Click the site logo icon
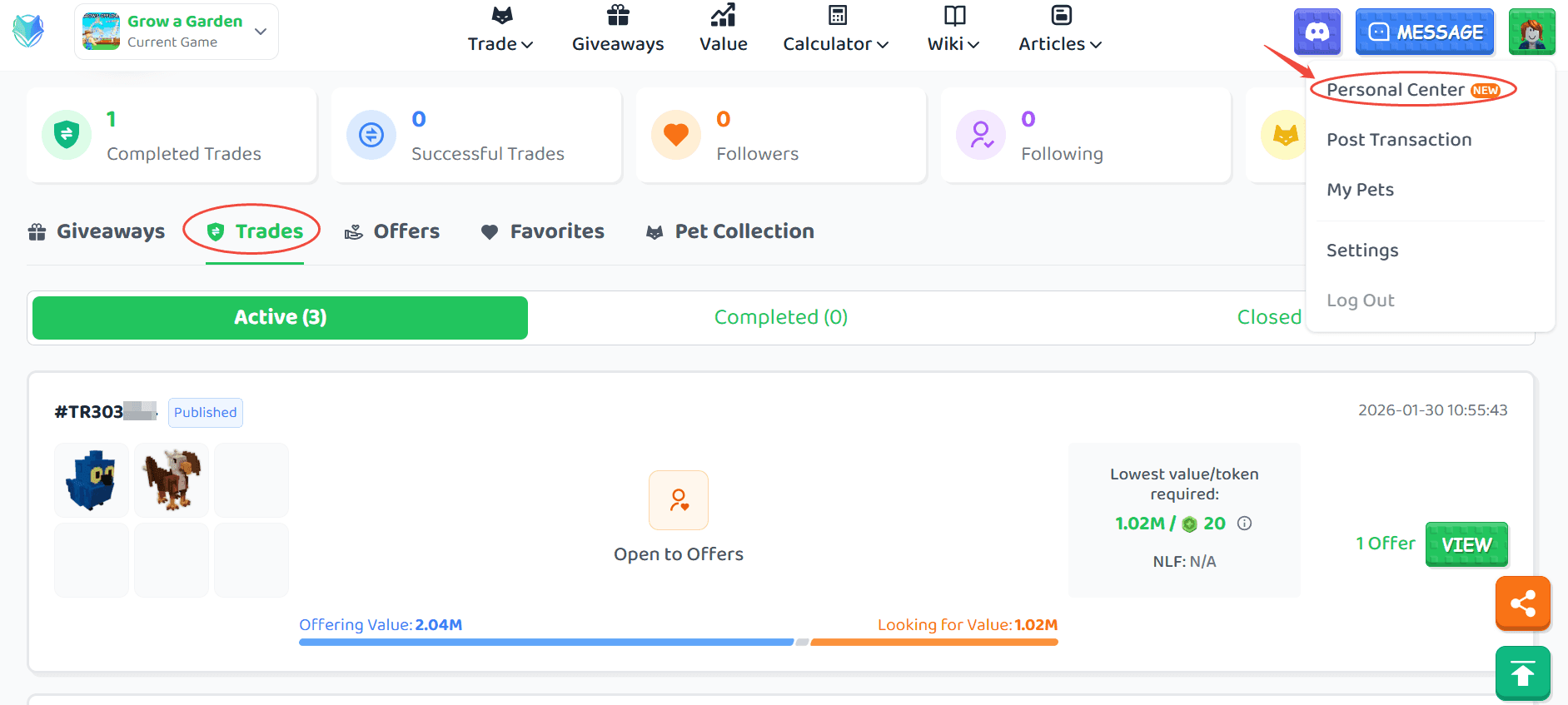The image size is (1568, 705). [x=28, y=32]
